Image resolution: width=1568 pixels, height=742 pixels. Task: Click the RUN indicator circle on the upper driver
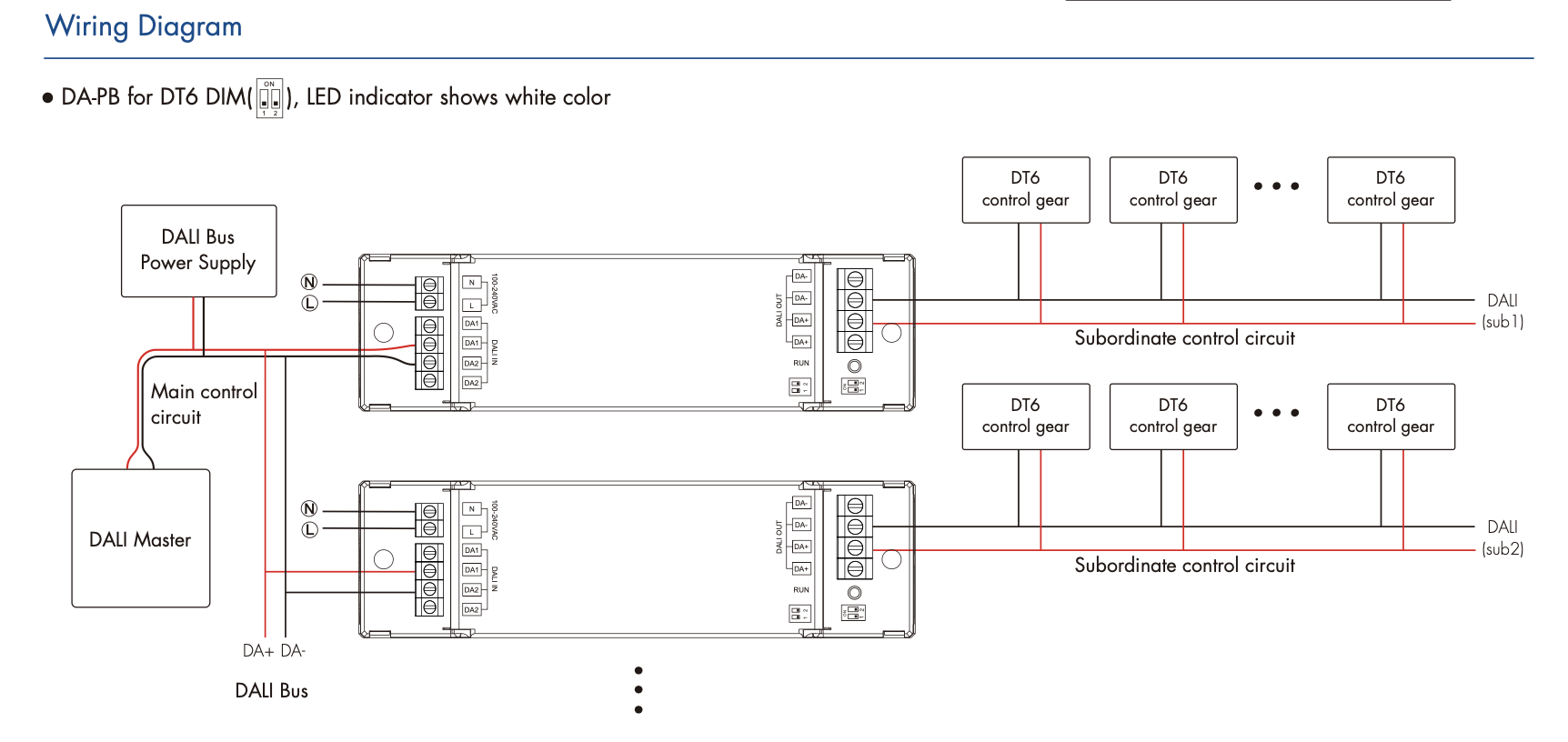[854, 366]
